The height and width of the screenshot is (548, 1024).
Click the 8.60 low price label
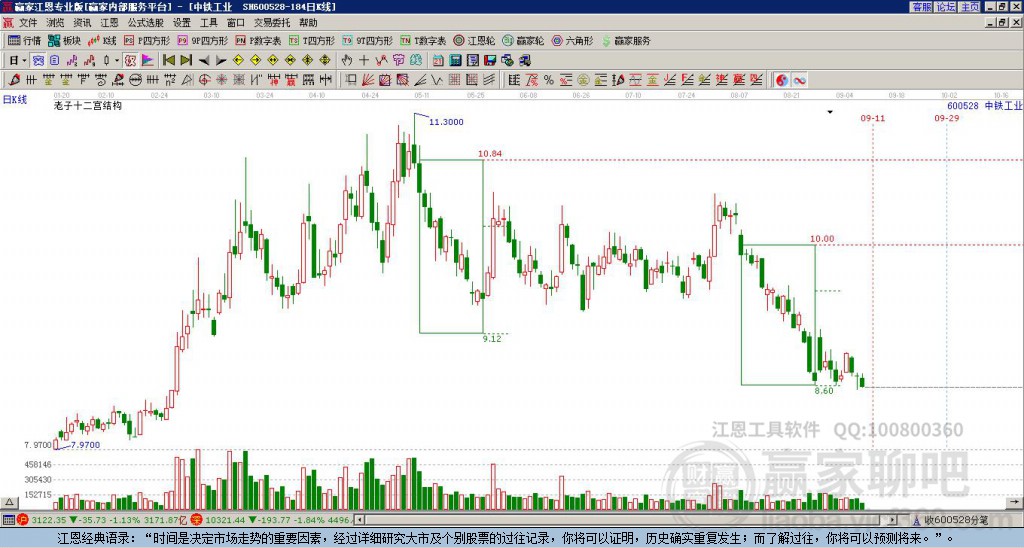824,391
